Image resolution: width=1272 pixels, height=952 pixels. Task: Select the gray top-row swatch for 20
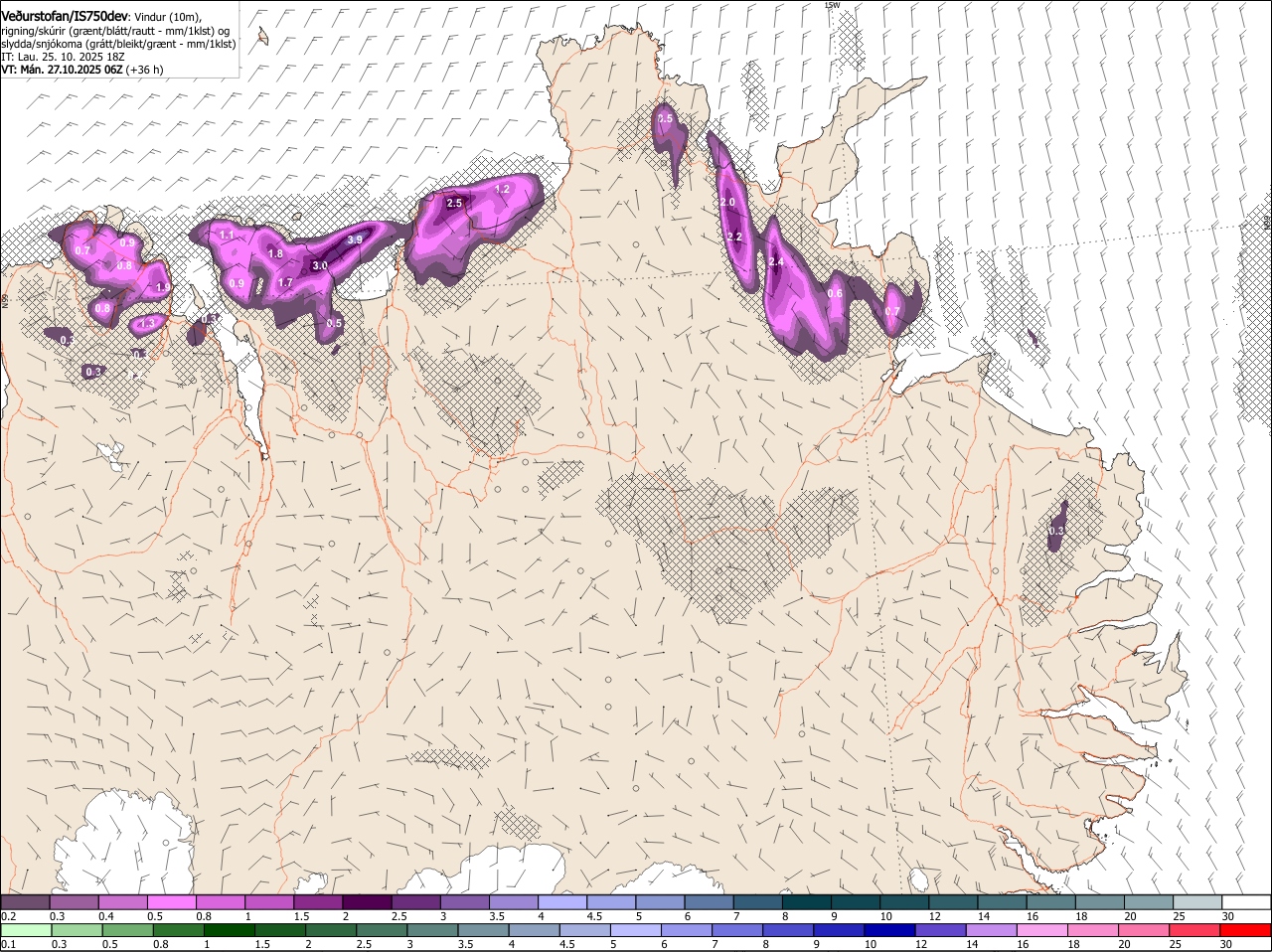pyautogui.click(x=1150, y=901)
